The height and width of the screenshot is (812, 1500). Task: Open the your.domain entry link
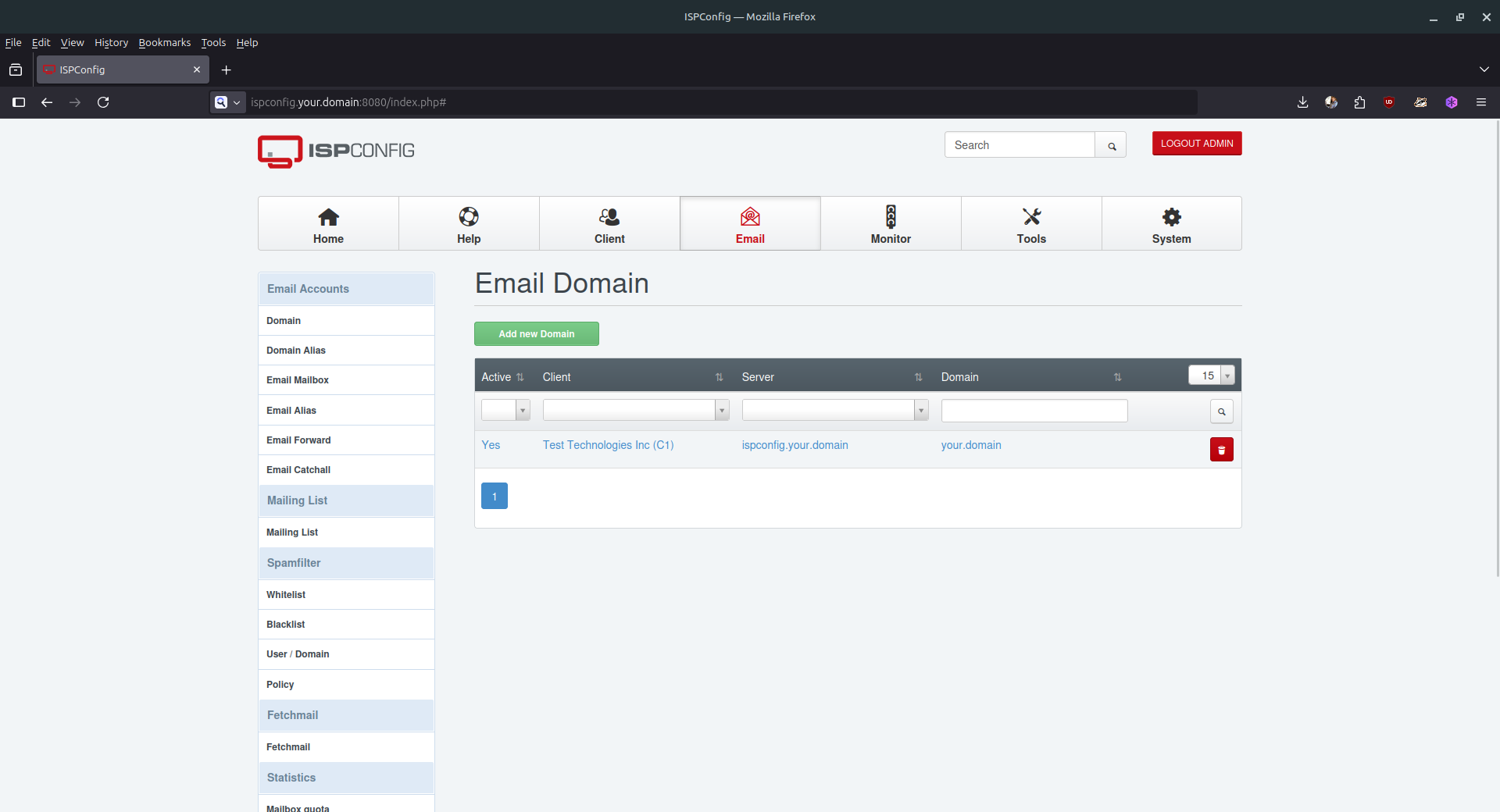pyautogui.click(x=971, y=445)
